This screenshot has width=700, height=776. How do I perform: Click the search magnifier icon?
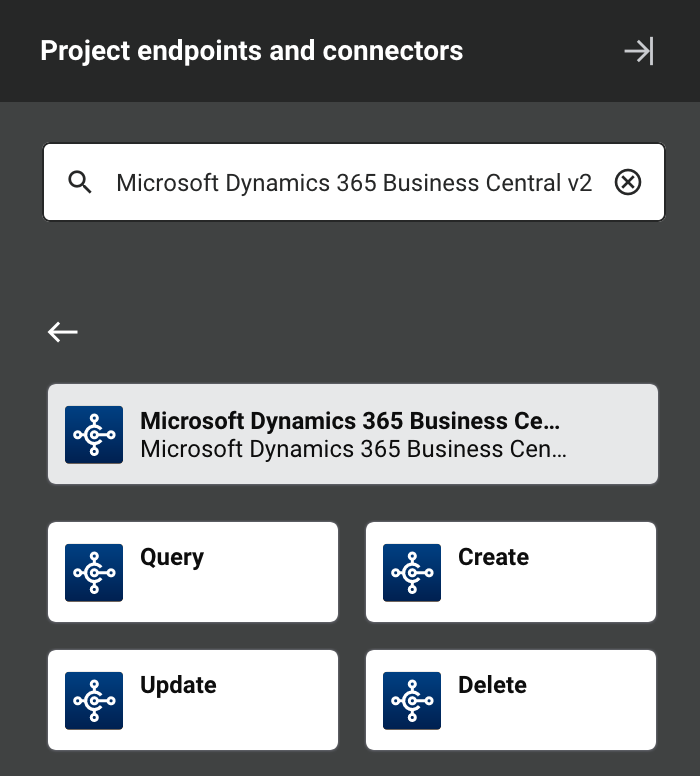(79, 182)
